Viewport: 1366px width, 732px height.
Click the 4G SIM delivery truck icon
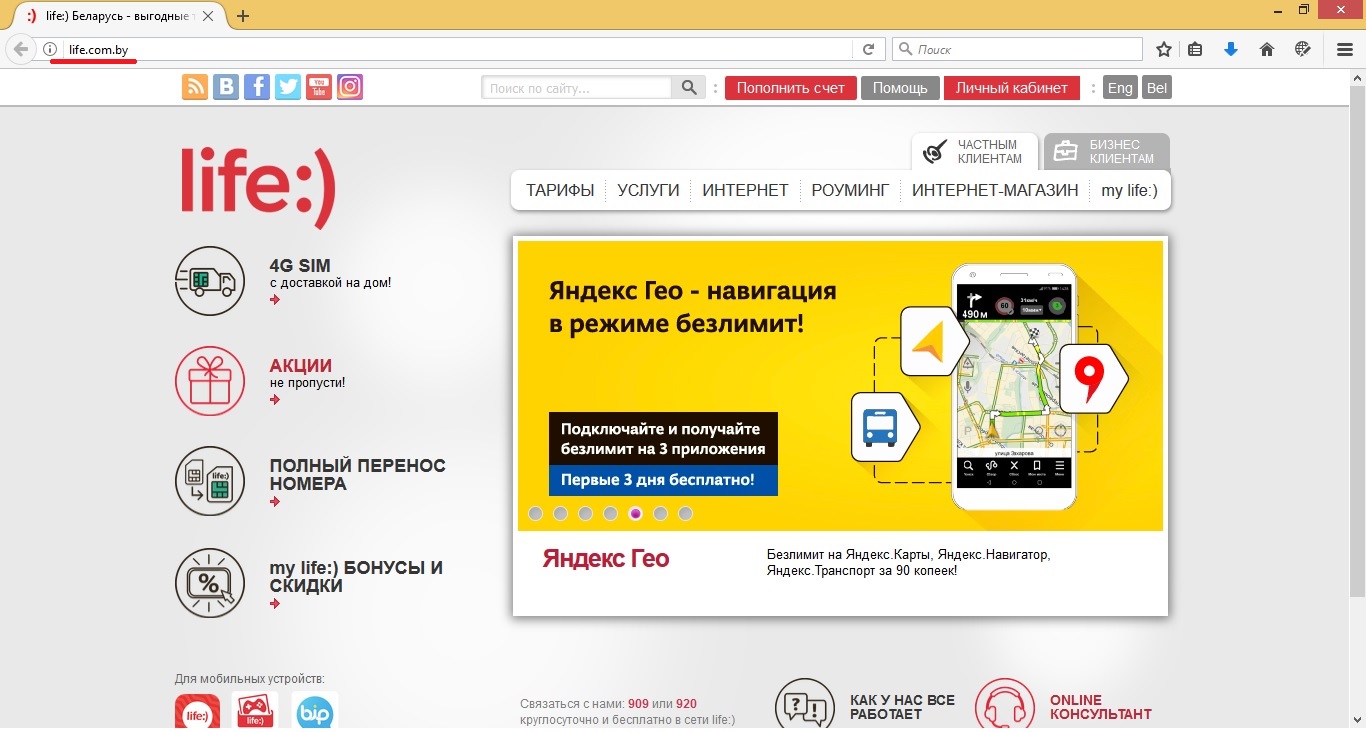(x=210, y=281)
